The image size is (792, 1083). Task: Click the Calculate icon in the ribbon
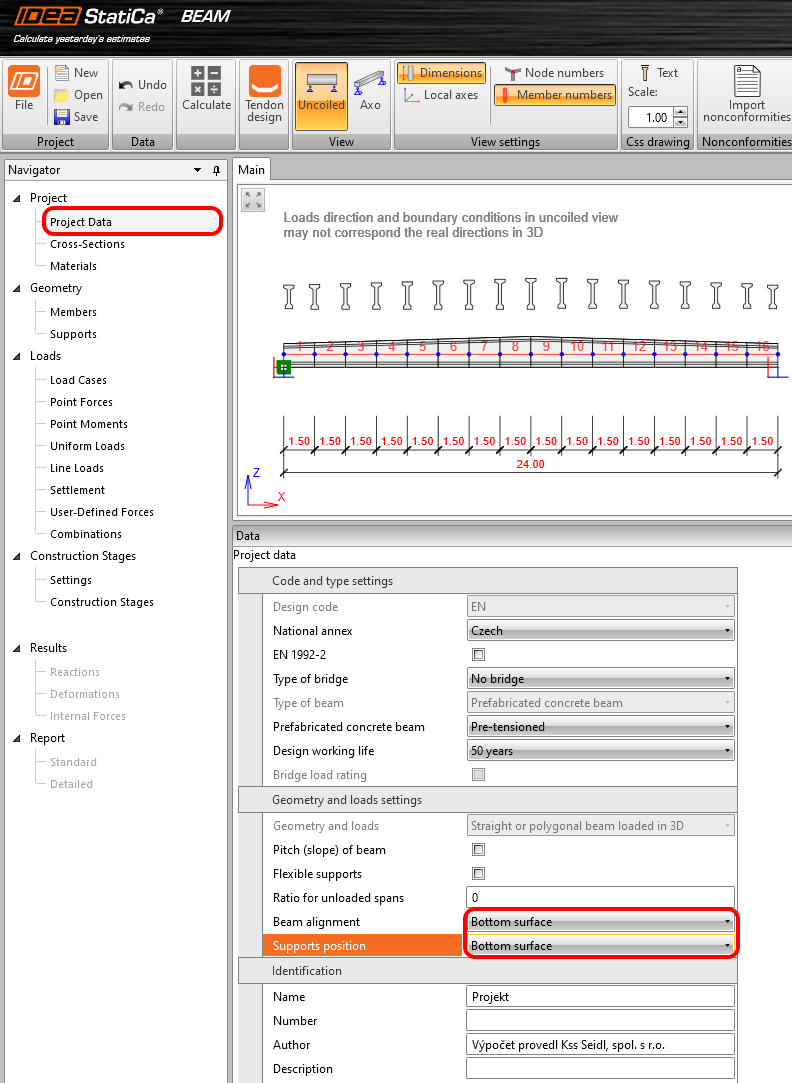(206, 81)
